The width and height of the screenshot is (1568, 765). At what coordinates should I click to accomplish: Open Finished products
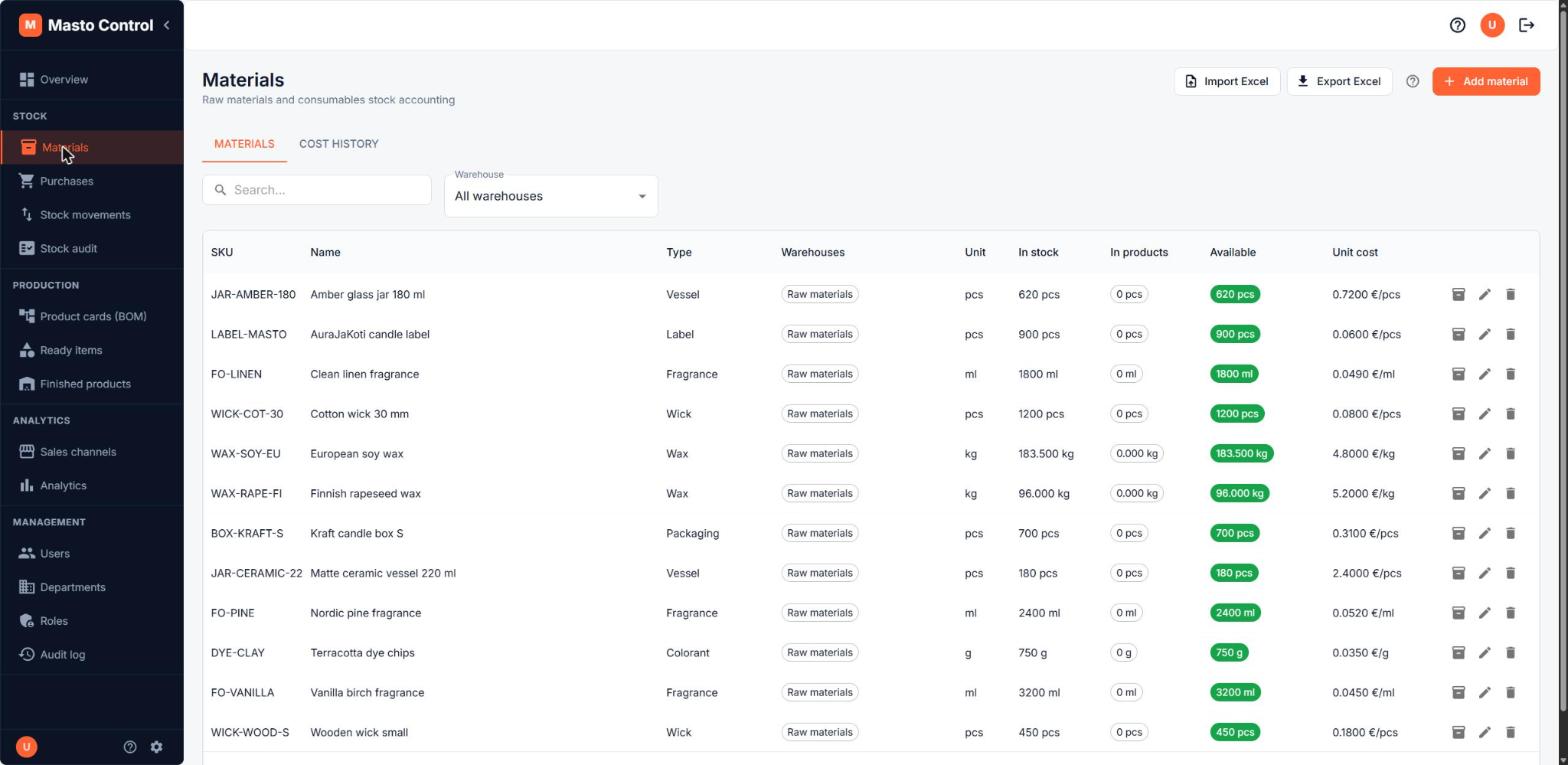coord(91,384)
